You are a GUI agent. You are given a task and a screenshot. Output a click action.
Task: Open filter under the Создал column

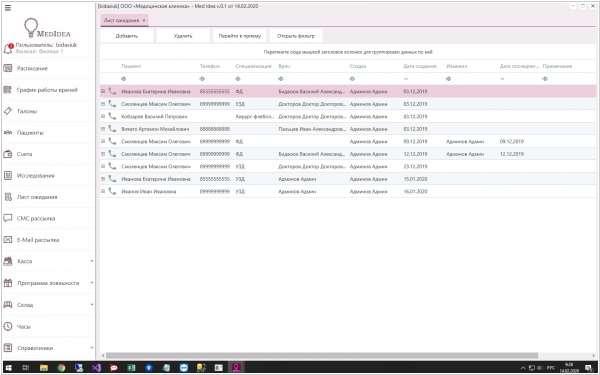352,79
